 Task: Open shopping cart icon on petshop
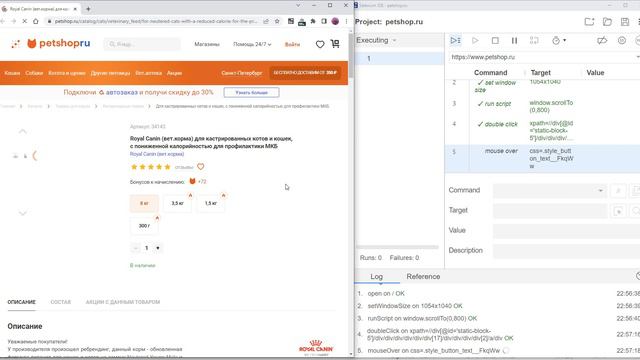tap(335, 44)
